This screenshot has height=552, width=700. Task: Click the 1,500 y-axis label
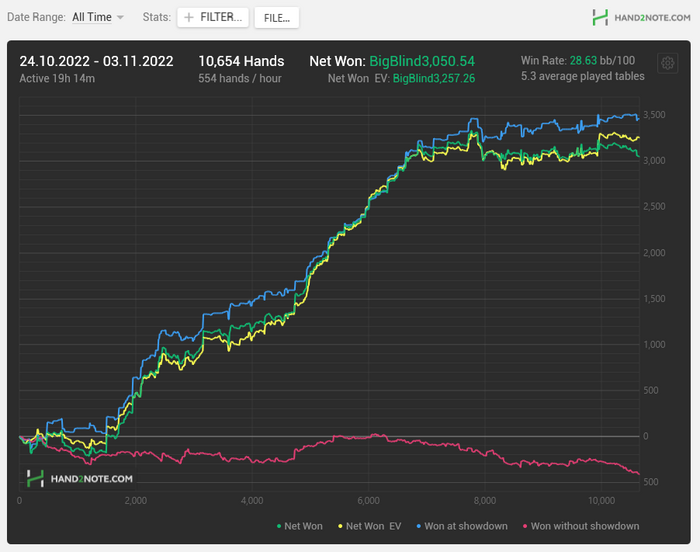[654, 299]
